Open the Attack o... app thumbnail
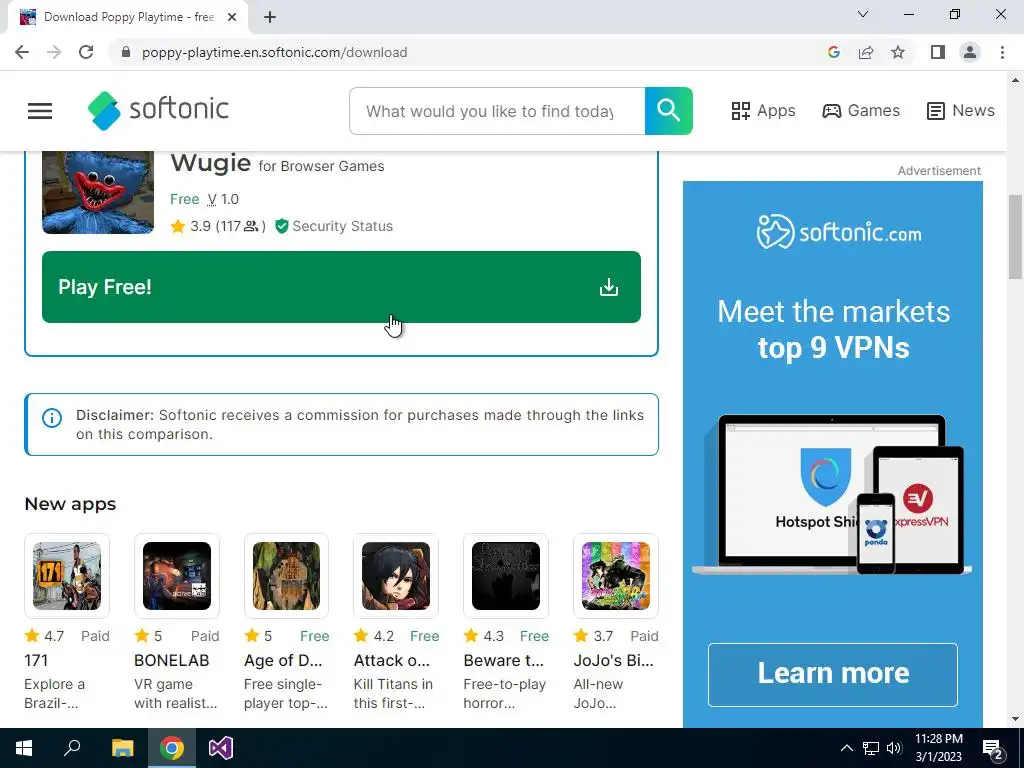 [x=396, y=576]
